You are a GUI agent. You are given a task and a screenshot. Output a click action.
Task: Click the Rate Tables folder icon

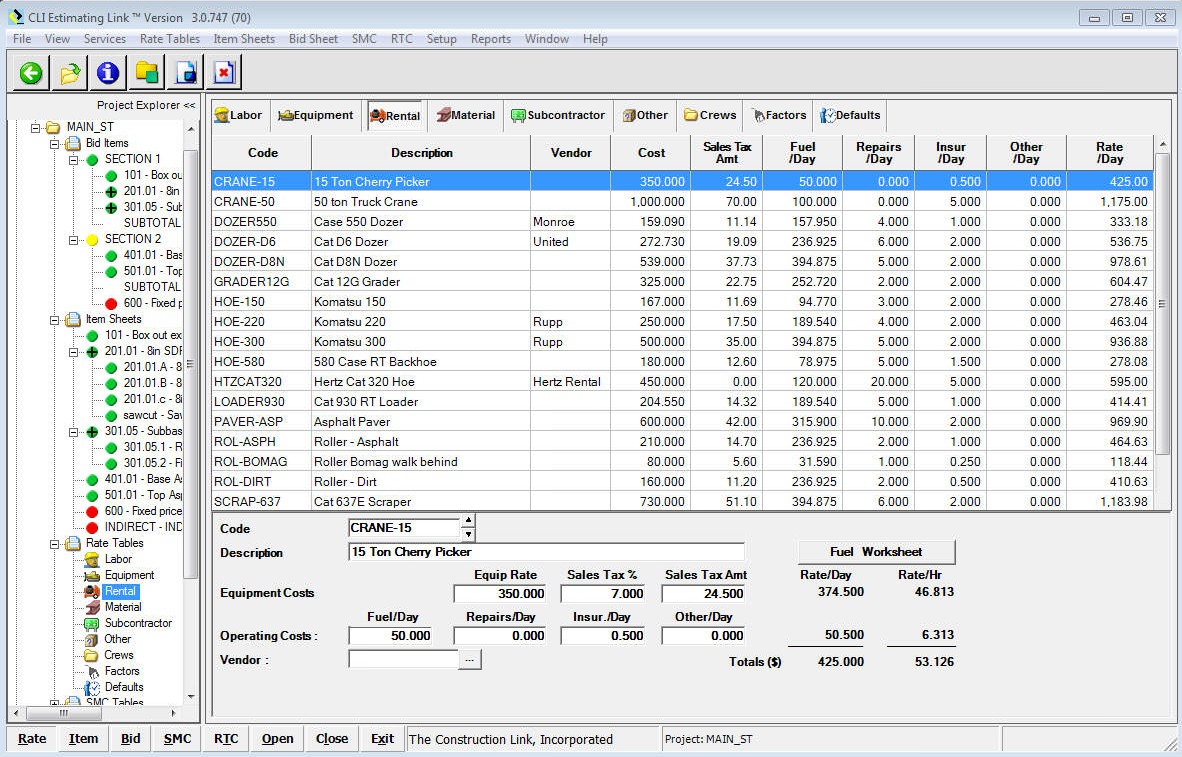[x=73, y=543]
